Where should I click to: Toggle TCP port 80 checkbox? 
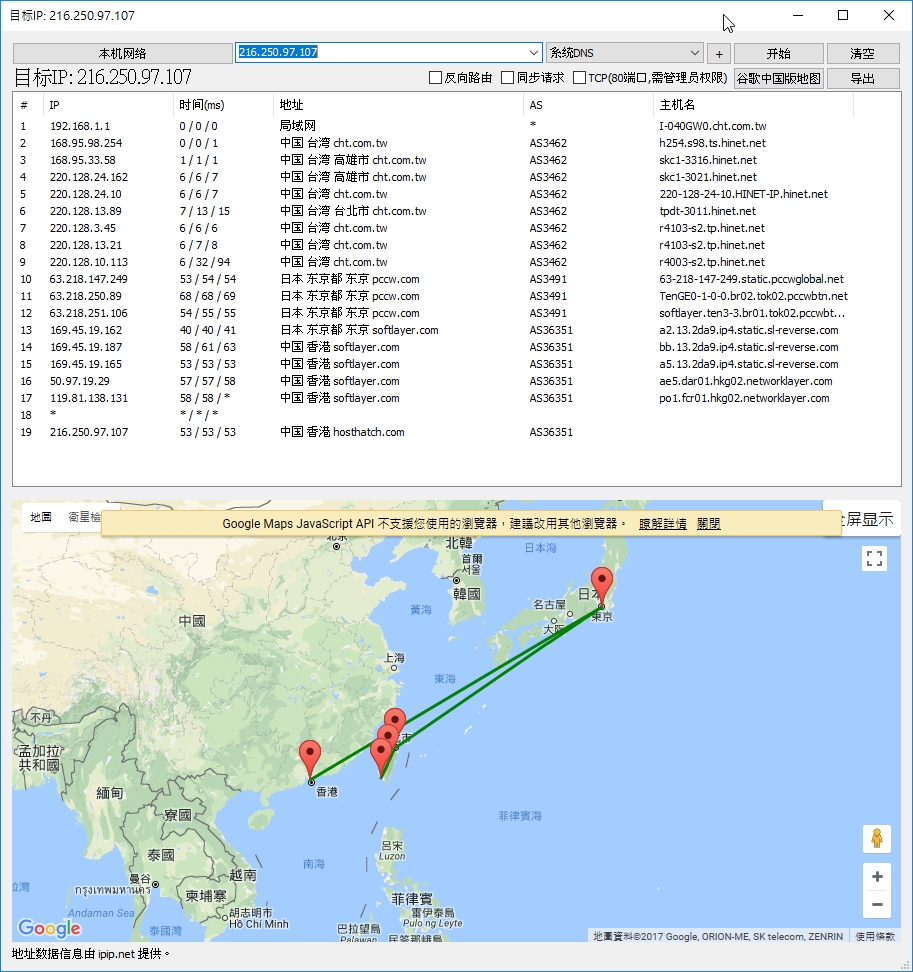pos(580,77)
